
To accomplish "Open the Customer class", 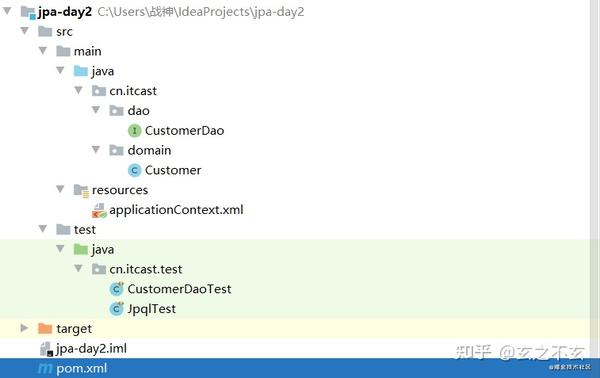I will tap(173, 170).
